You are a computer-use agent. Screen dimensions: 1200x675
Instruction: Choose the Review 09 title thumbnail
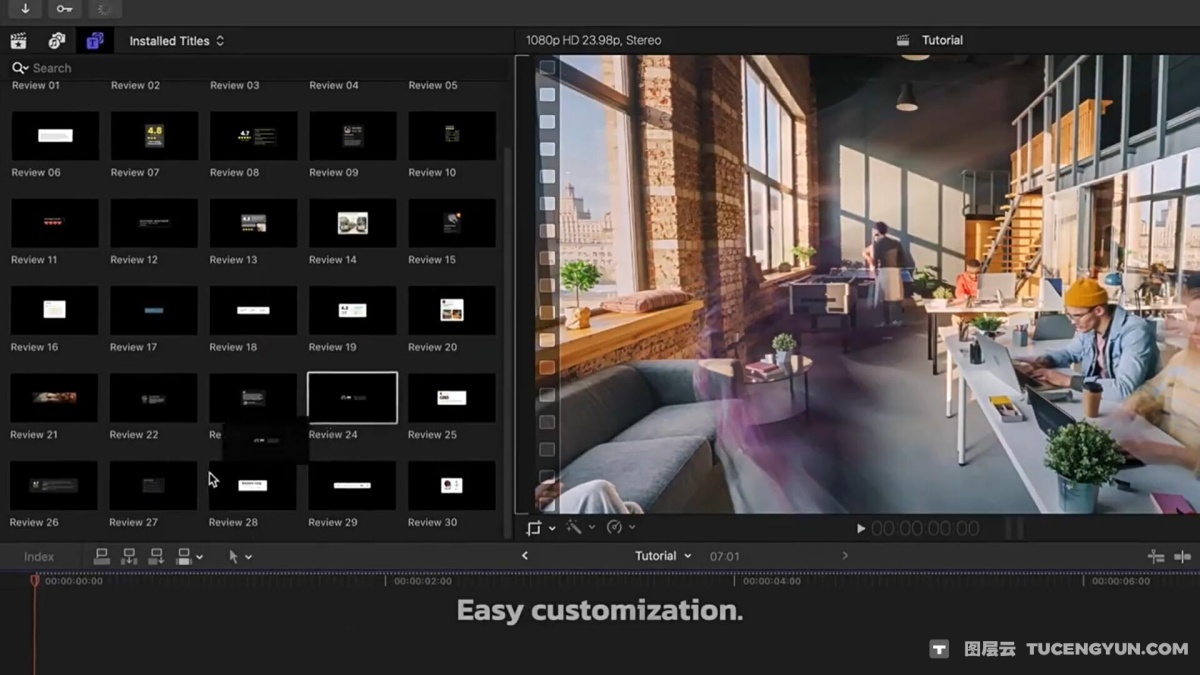352,136
